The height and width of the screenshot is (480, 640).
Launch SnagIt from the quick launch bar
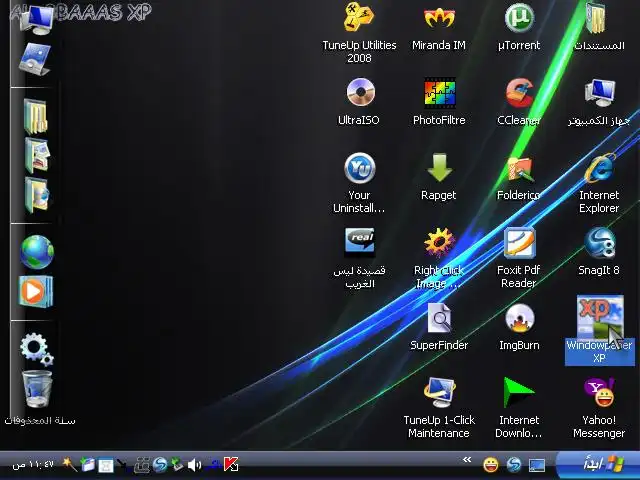pos(514,464)
